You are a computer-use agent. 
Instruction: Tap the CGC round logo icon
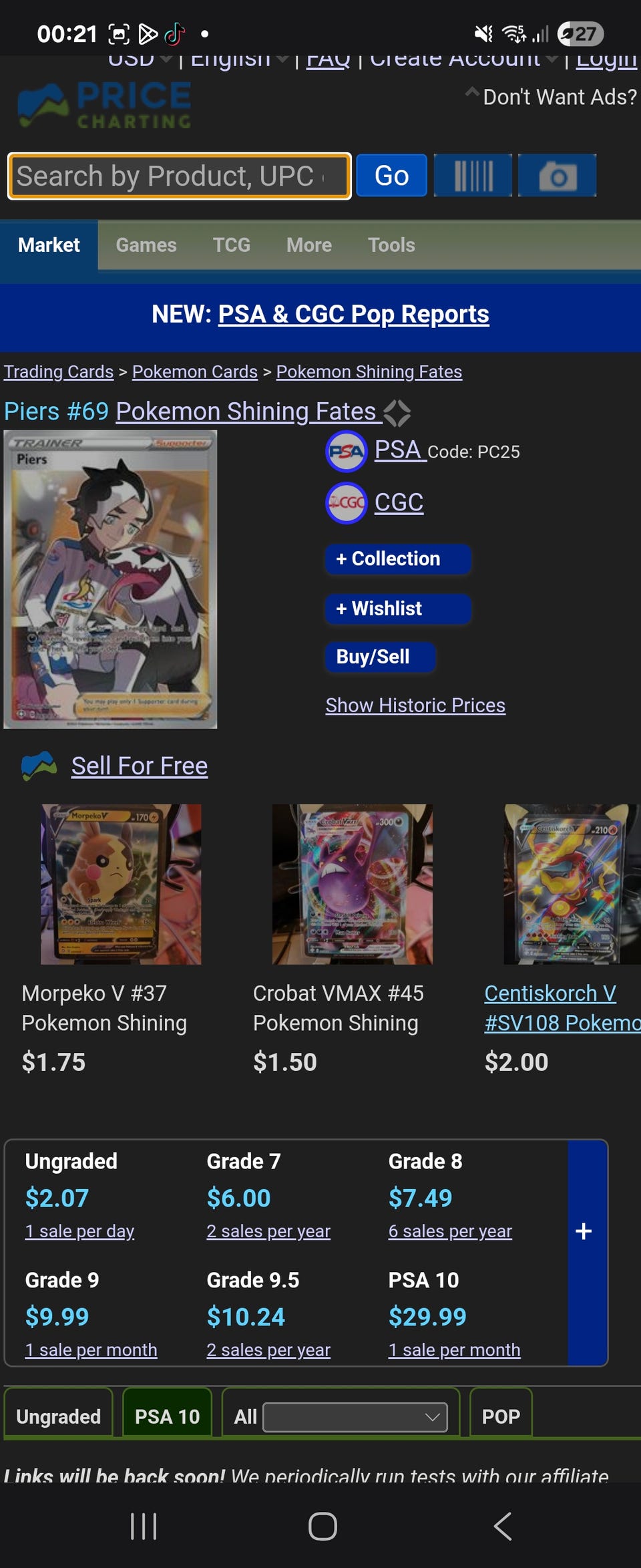346,503
